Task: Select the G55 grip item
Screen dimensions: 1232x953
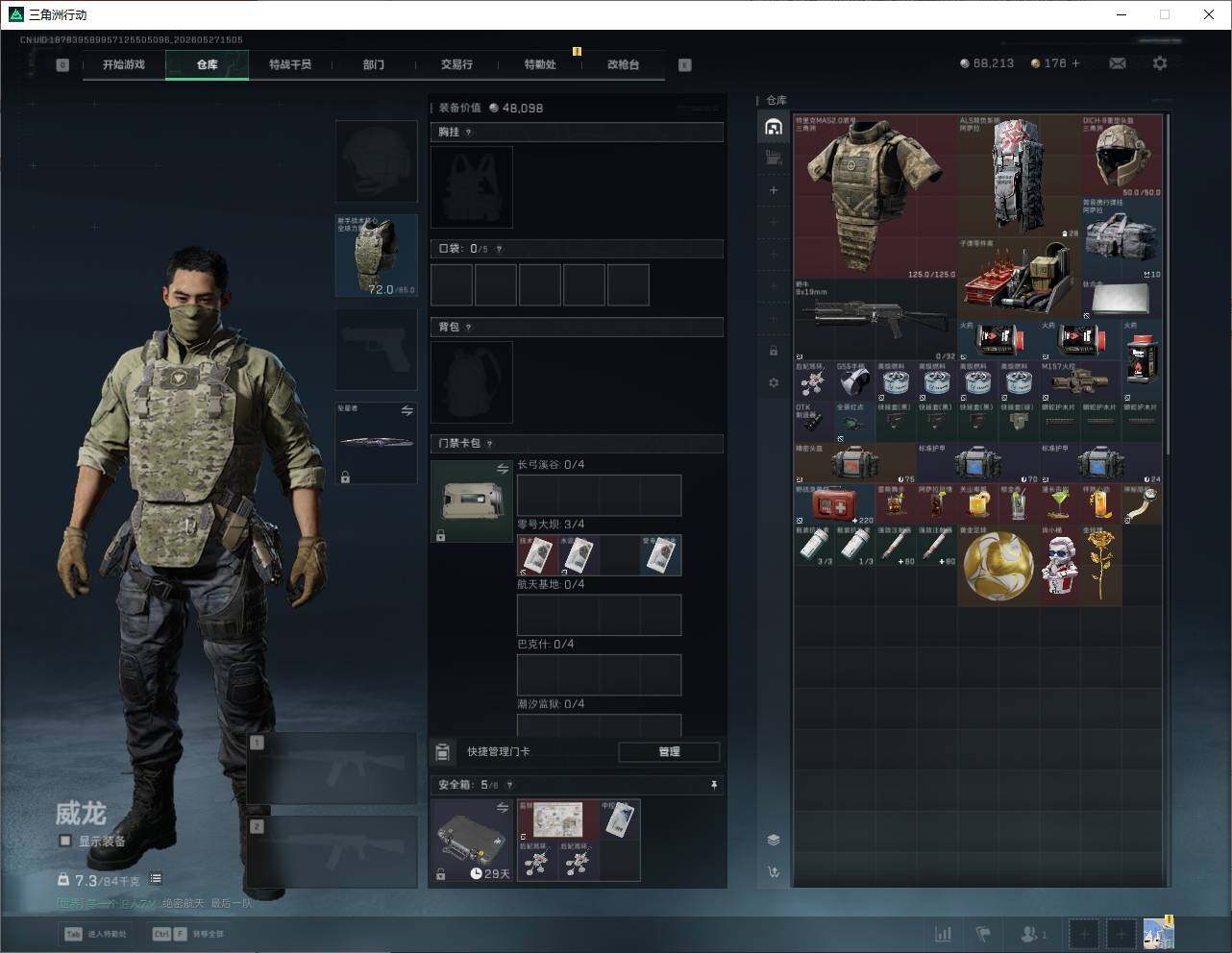Action: [x=855, y=381]
